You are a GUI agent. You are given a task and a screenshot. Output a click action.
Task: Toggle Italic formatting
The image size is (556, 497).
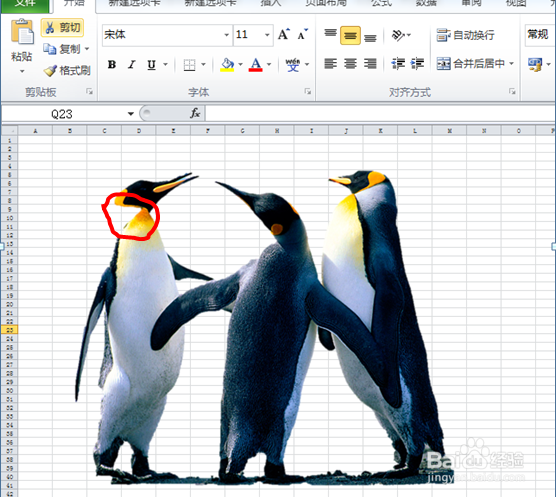pyautogui.click(x=132, y=65)
